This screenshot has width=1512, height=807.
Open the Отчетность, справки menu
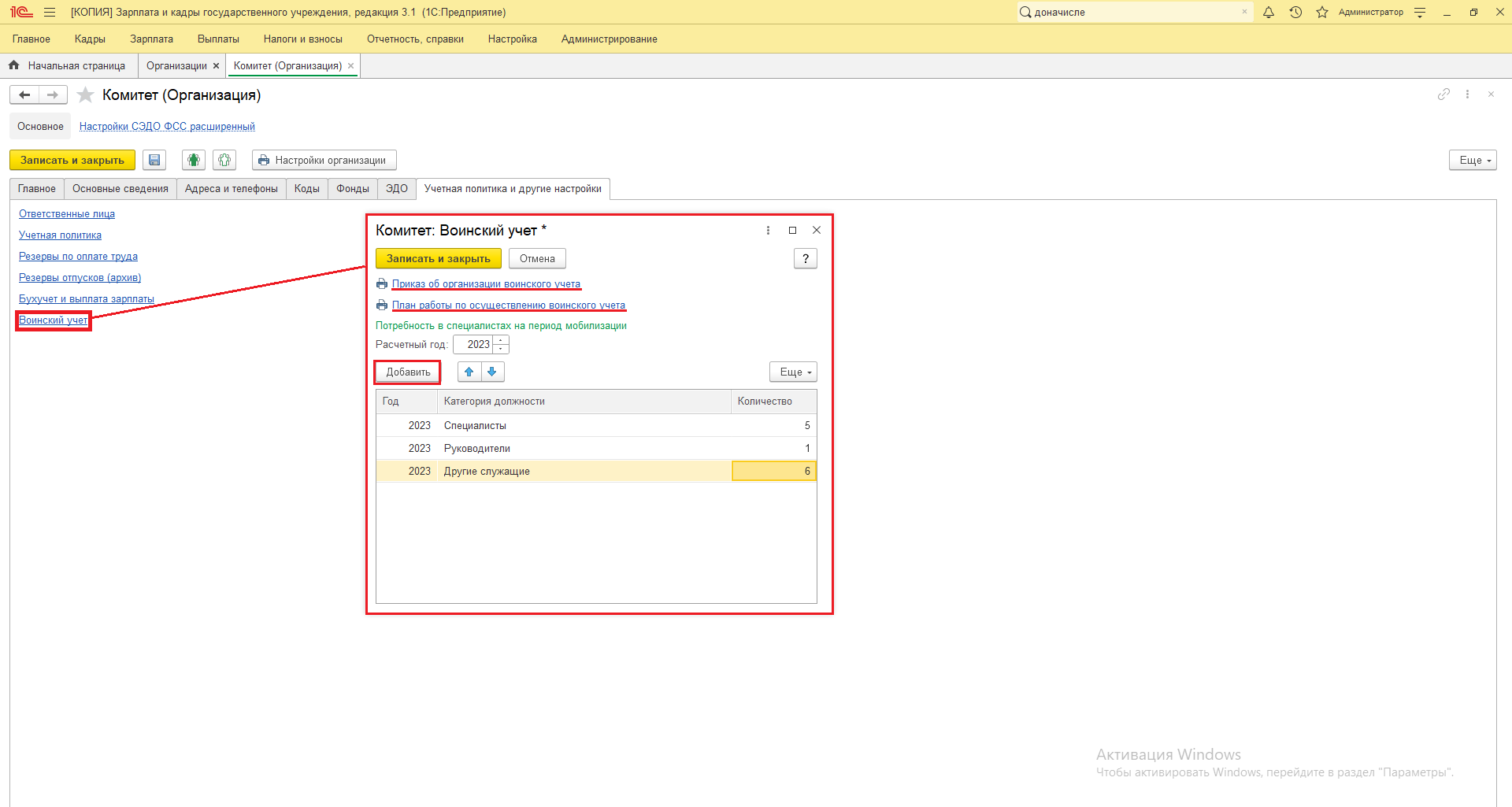tap(415, 39)
